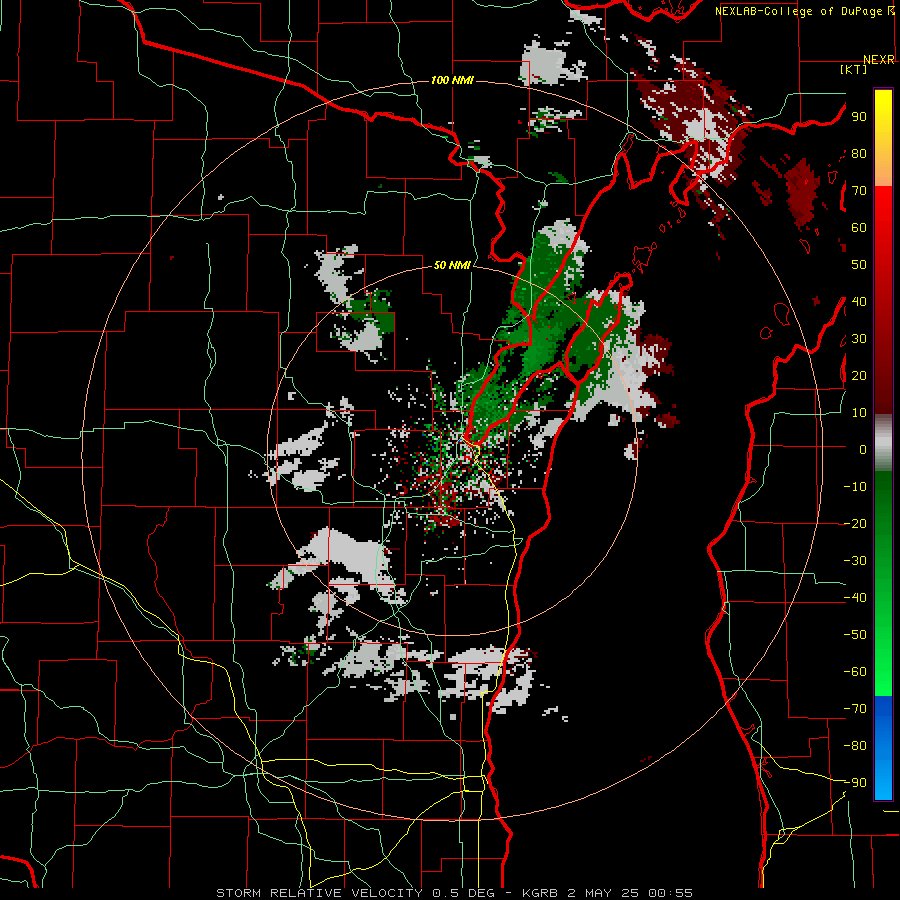
Task: Select the 40 value on the velocity scale
Action: pos(859,301)
